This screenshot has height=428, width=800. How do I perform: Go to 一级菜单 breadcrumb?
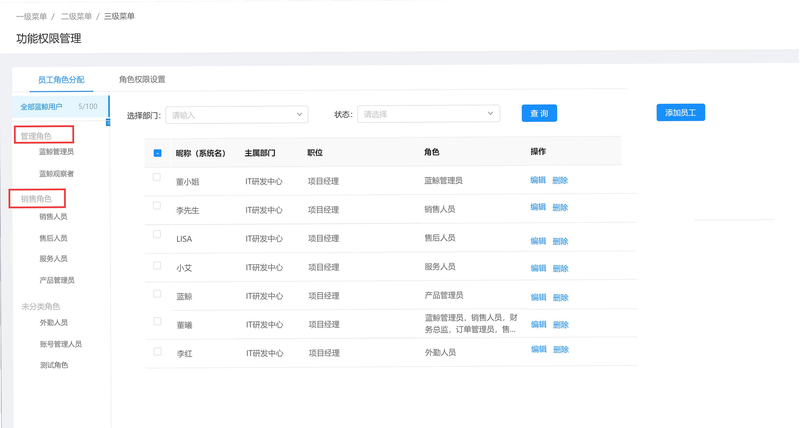click(31, 16)
